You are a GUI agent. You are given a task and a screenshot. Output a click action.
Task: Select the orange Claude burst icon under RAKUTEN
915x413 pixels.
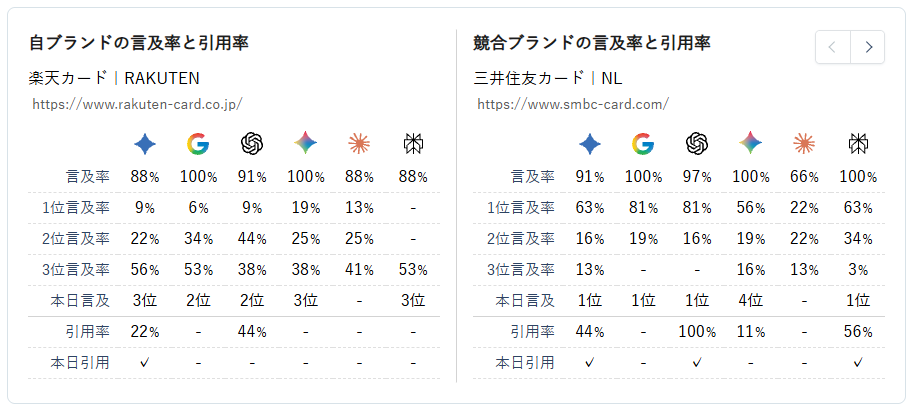(359, 144)
